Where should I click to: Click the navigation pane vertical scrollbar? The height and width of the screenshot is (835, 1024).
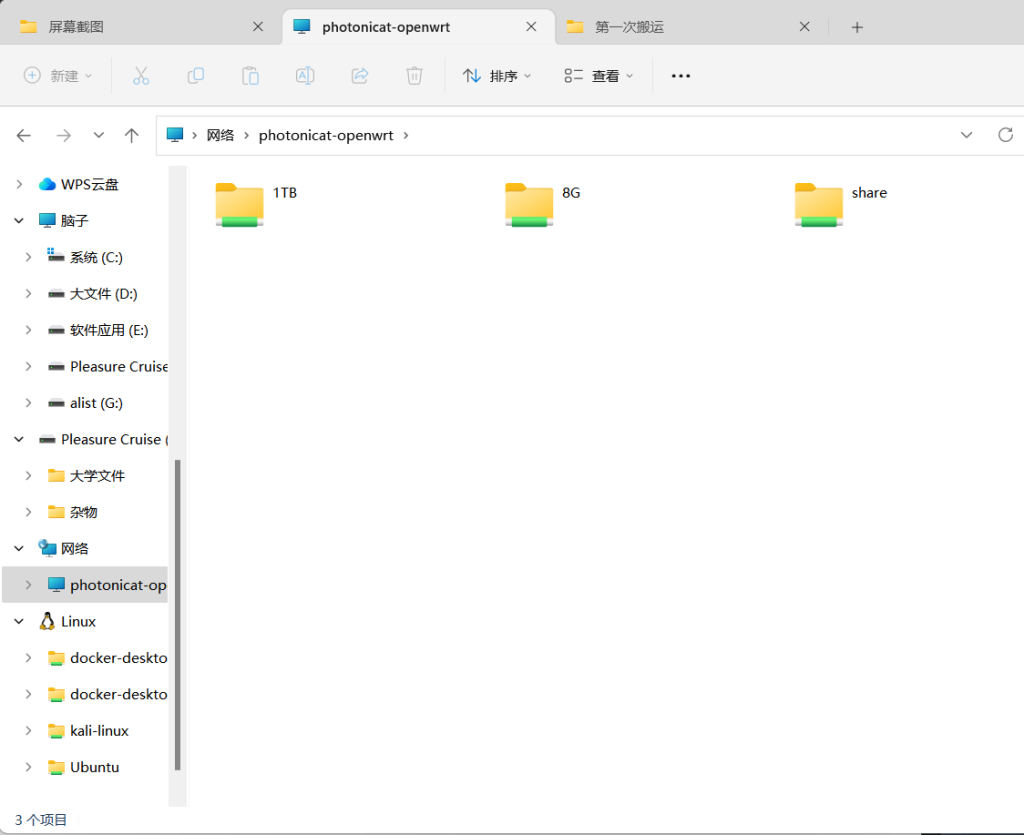(x=178, y=614)
